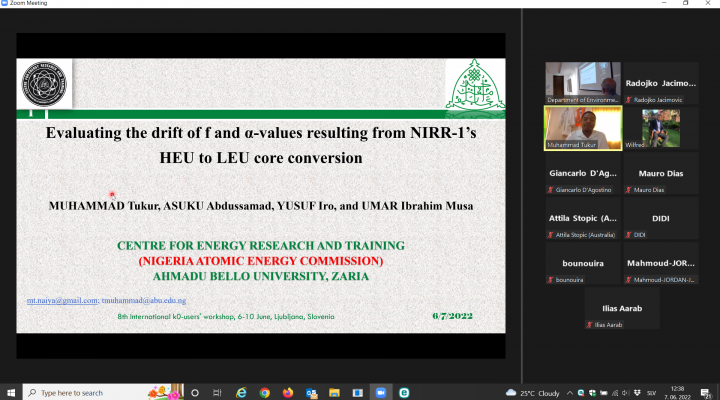Viewport: 720px width, 400px height.
Task: Open Dropbox icon in system tray
Action: tap(637, 393)
